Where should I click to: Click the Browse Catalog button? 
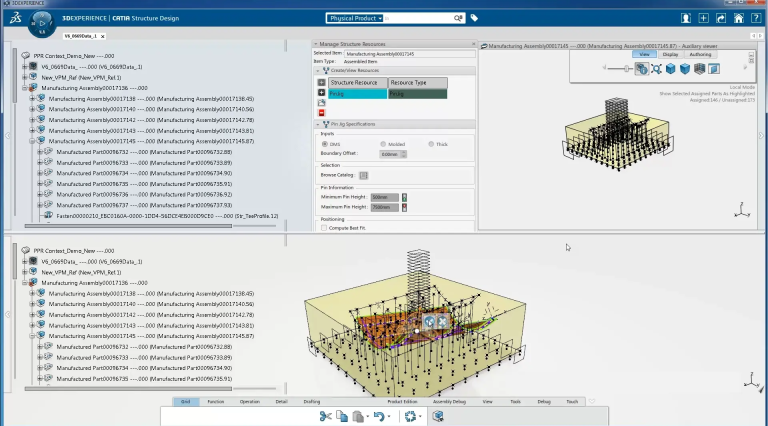(363, 175)
